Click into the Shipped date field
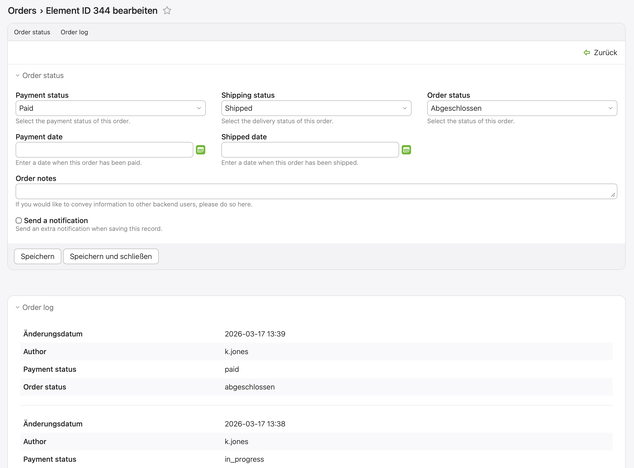The width and height of the screenshot is (634, 468). coord(309,150)
